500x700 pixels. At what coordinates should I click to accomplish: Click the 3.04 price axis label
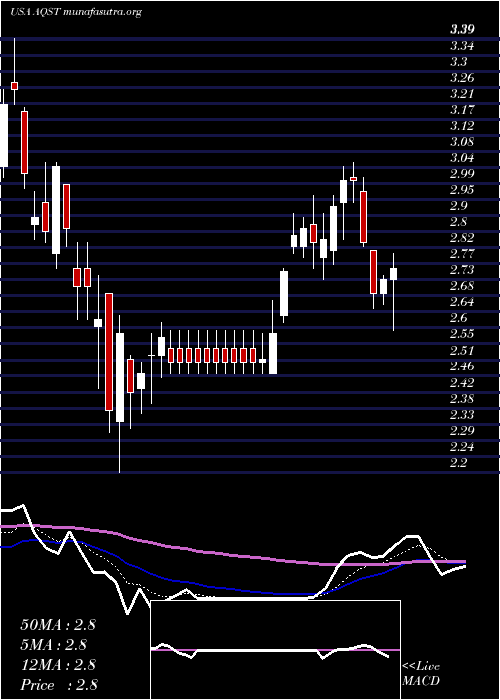point(462,158)
